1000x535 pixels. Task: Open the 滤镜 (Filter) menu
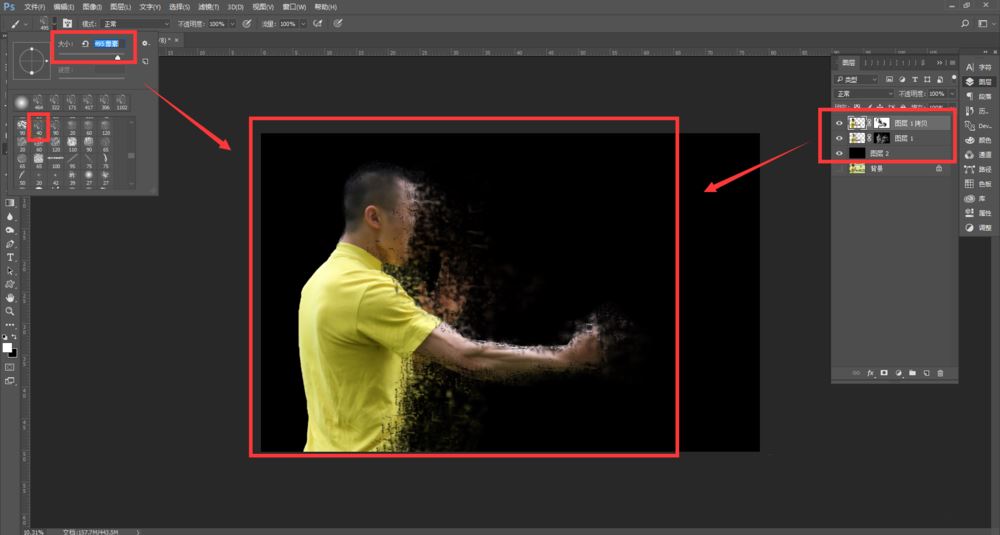click(208, 6)
